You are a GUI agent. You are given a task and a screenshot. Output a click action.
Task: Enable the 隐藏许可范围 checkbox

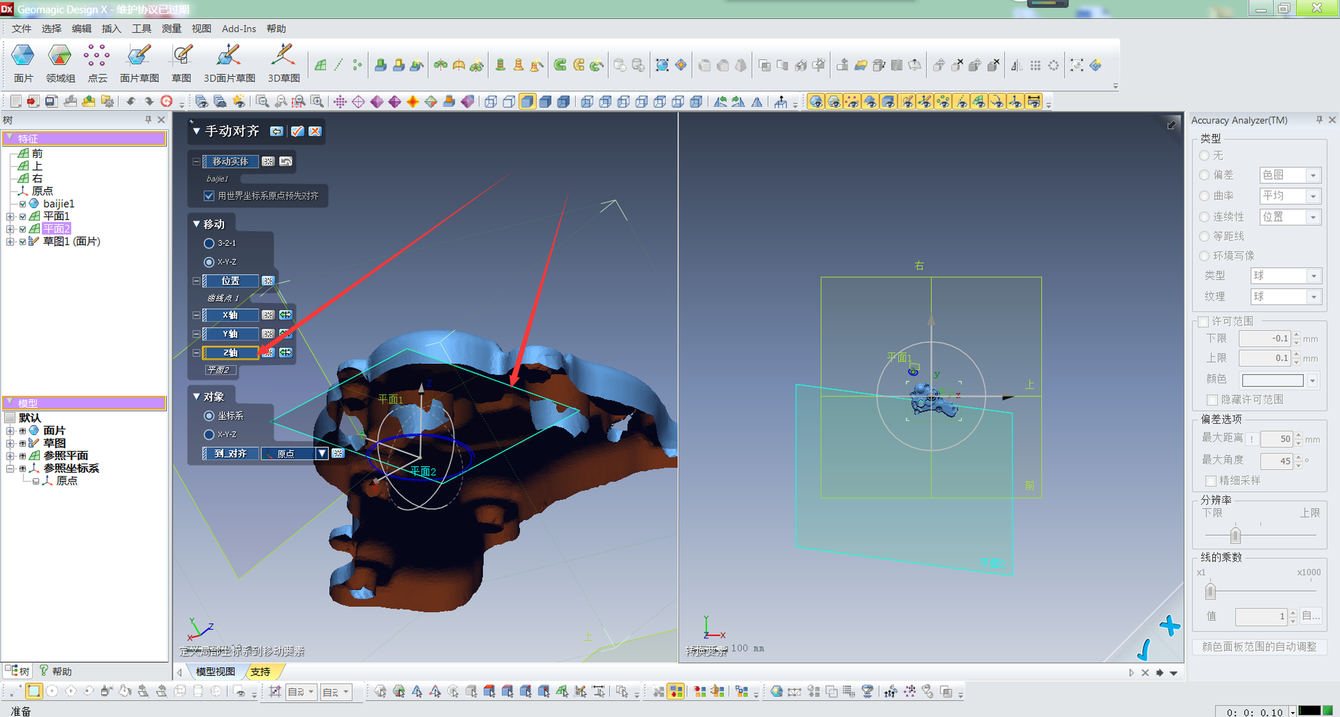coord(1213,399)
